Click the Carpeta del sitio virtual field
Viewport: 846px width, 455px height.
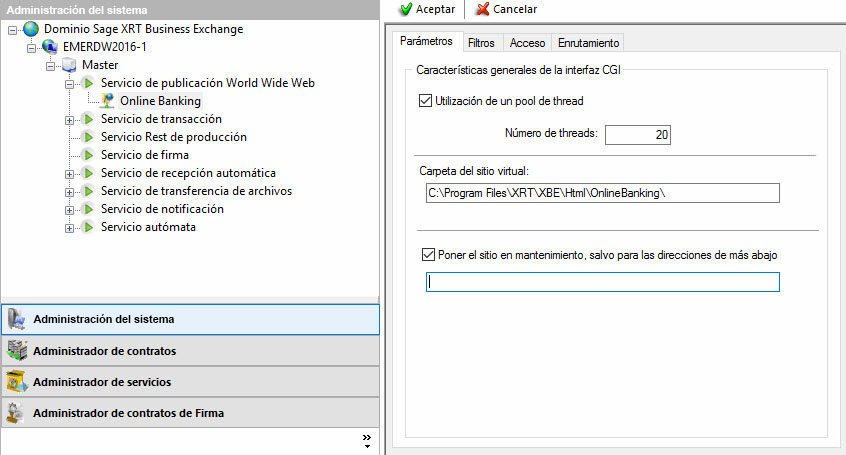tap(600, 192)
